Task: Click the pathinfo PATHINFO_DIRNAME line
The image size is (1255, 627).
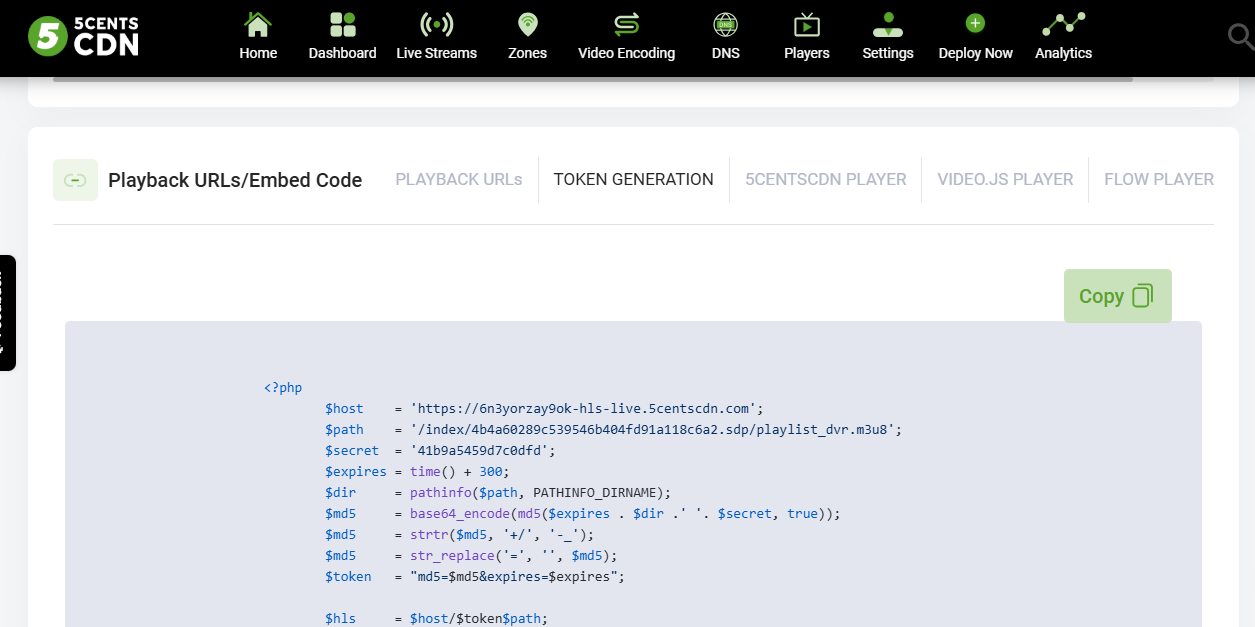Action: click(498, 492)
